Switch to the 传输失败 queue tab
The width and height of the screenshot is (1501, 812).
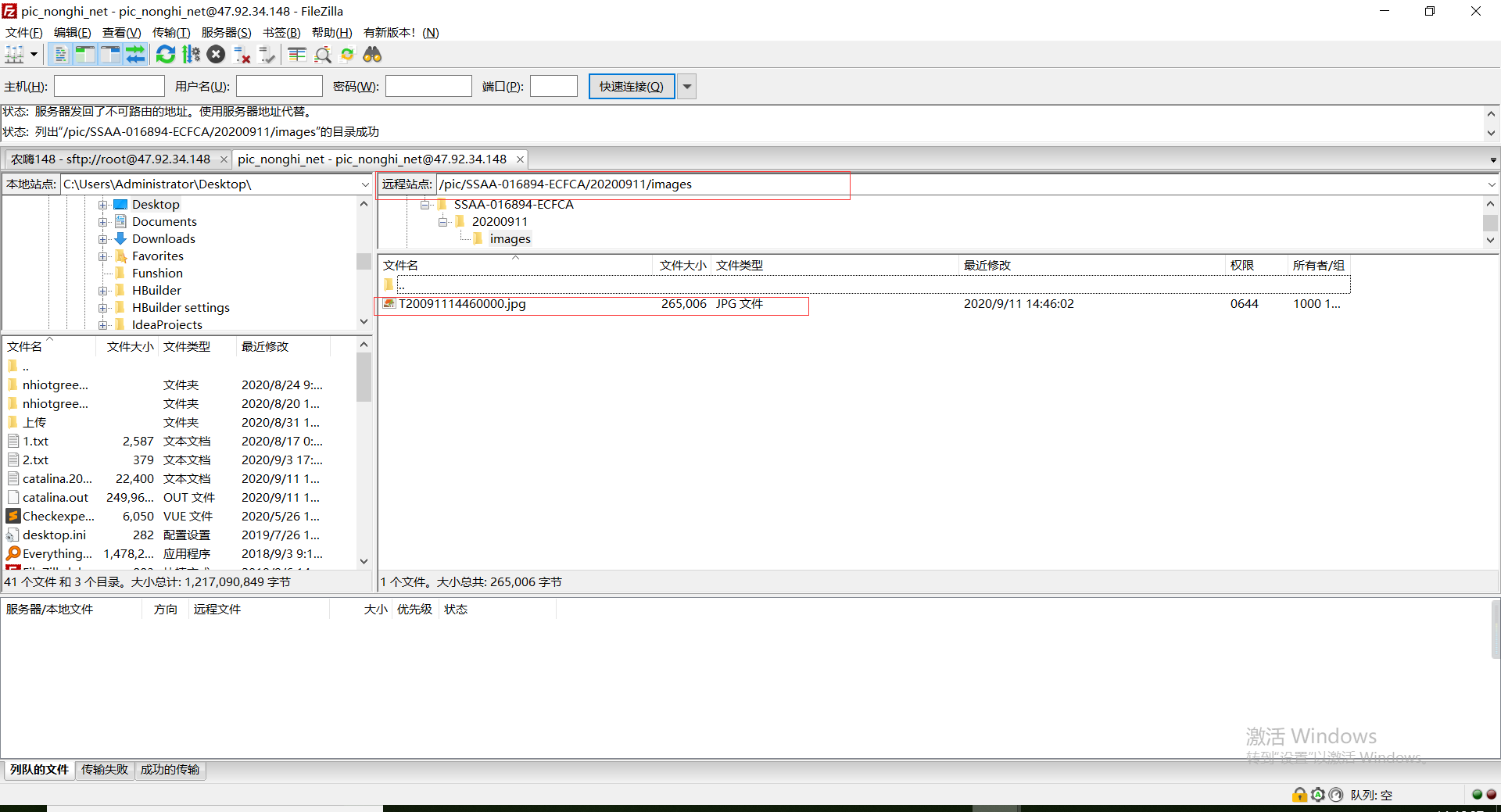coord(105,770)
